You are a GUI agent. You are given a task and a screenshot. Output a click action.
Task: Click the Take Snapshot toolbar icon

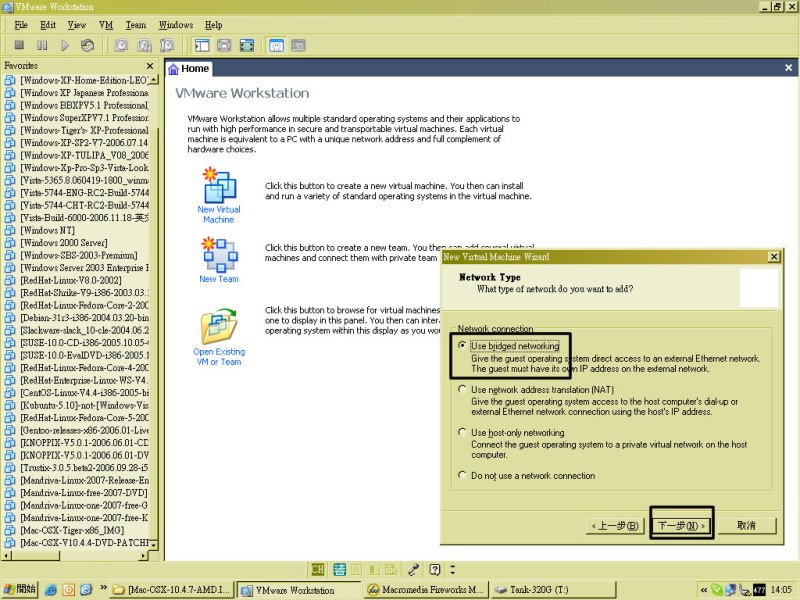pyautogui.click(x=121, y=45)
